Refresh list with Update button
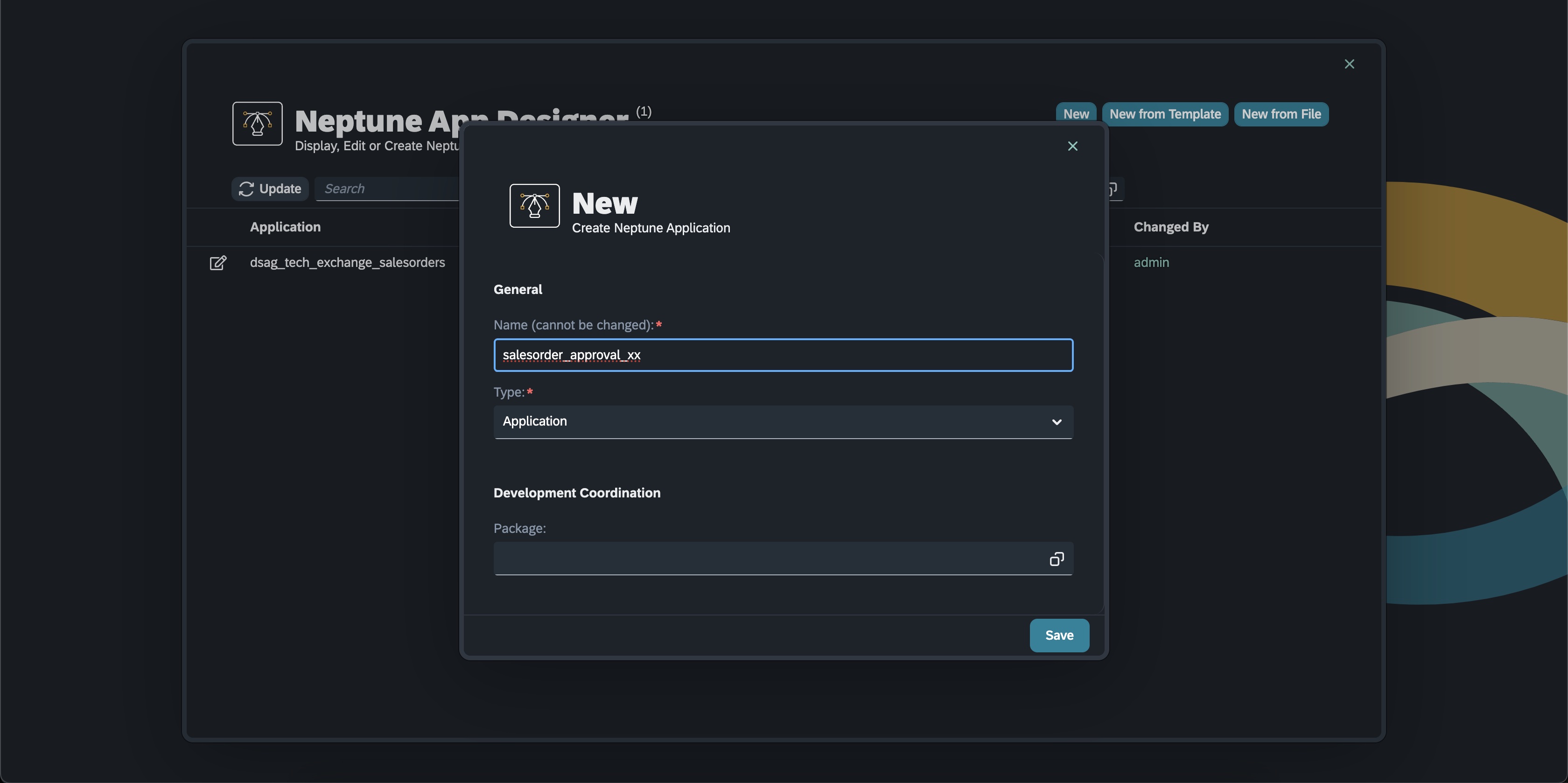Viewport: 1568px width, 783px height. tap(270, 189)
